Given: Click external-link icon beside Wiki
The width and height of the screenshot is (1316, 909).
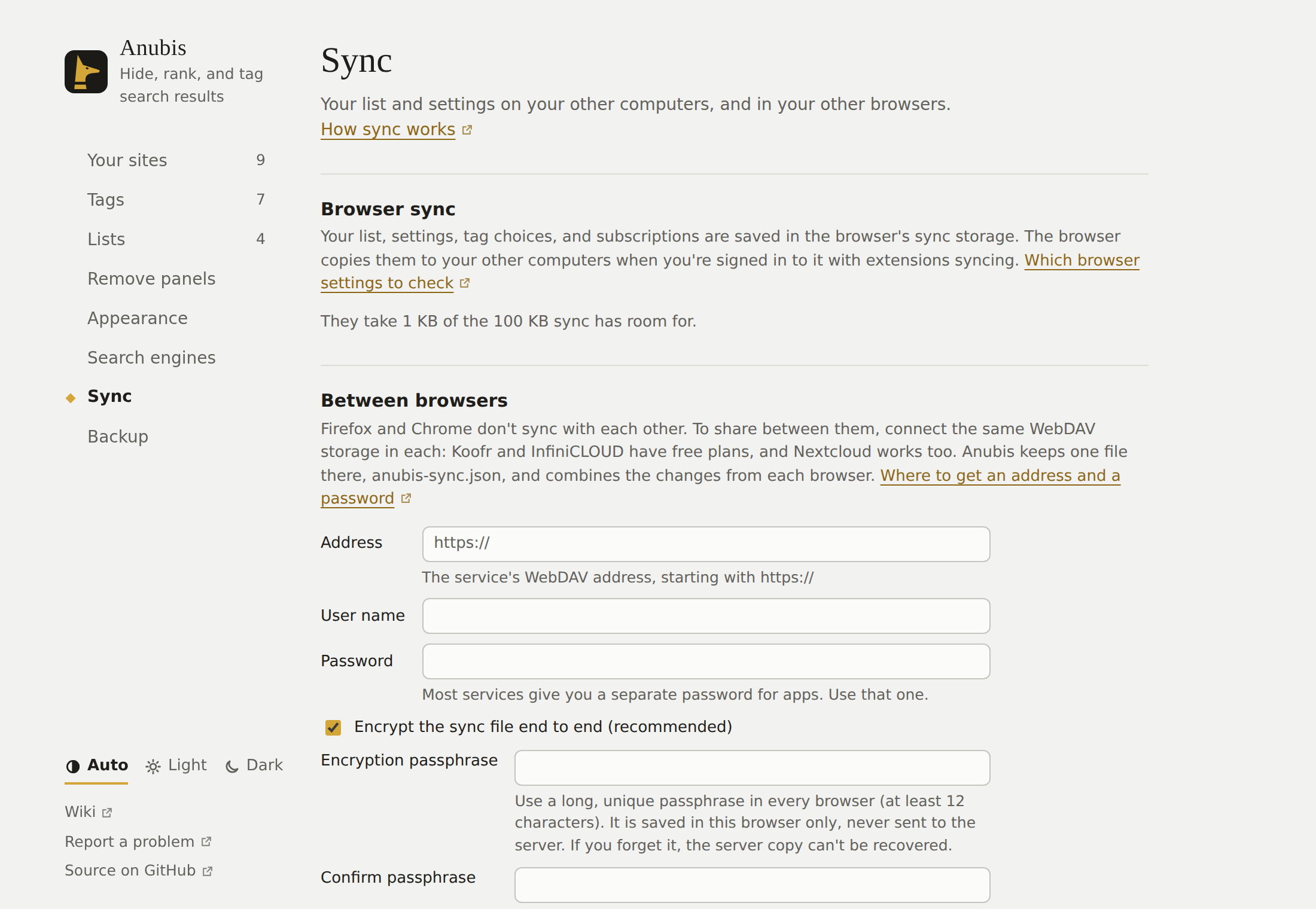Looking at the screenshot, I should [x=107, y=813].
